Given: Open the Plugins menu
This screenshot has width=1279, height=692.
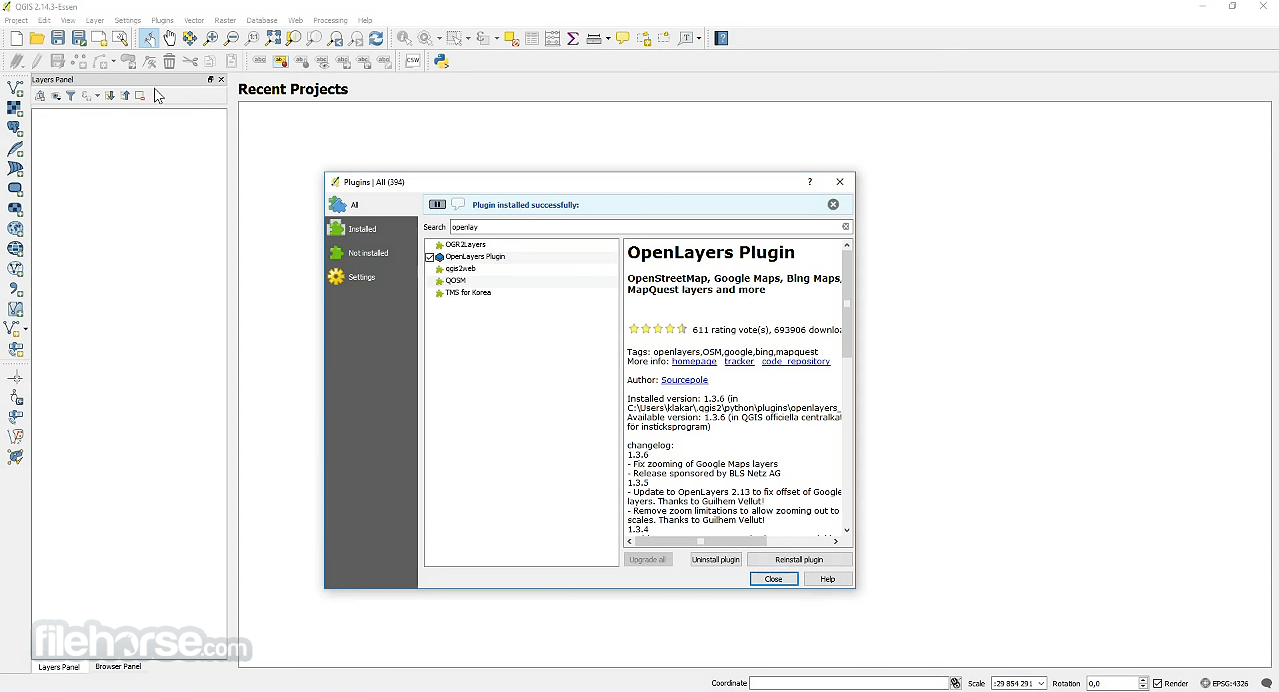Looking at the screenshot, I should pyautogui.click(x=162, y=20).
